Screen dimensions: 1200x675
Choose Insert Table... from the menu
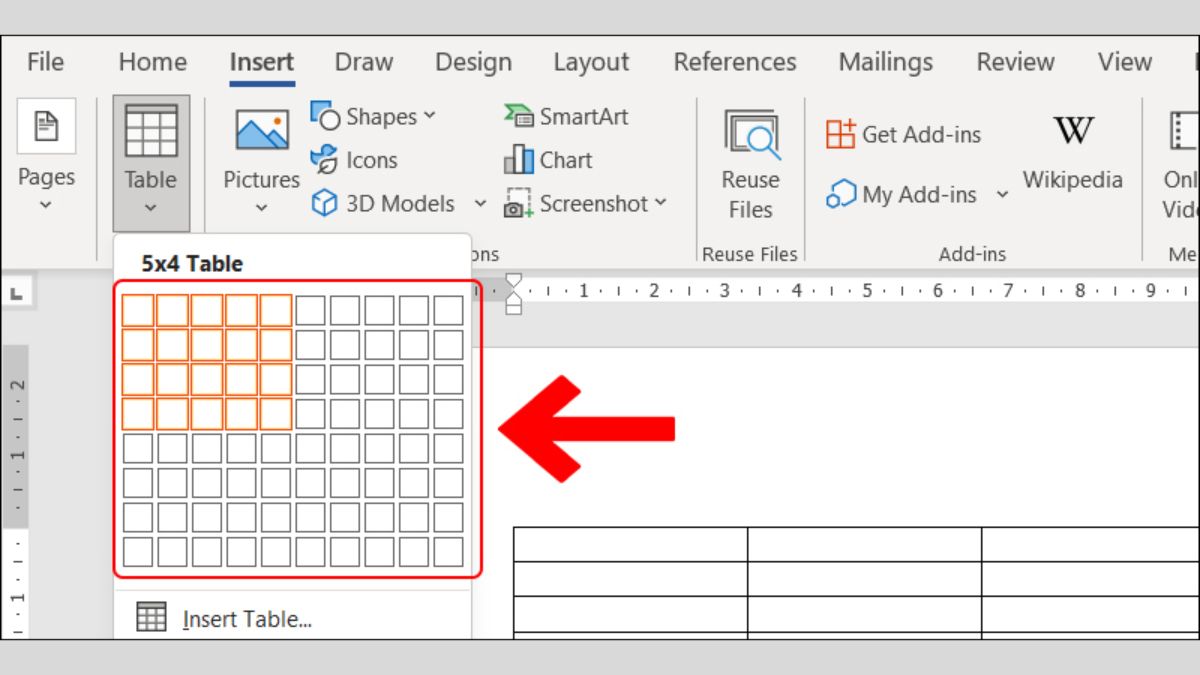click(246, 619)
